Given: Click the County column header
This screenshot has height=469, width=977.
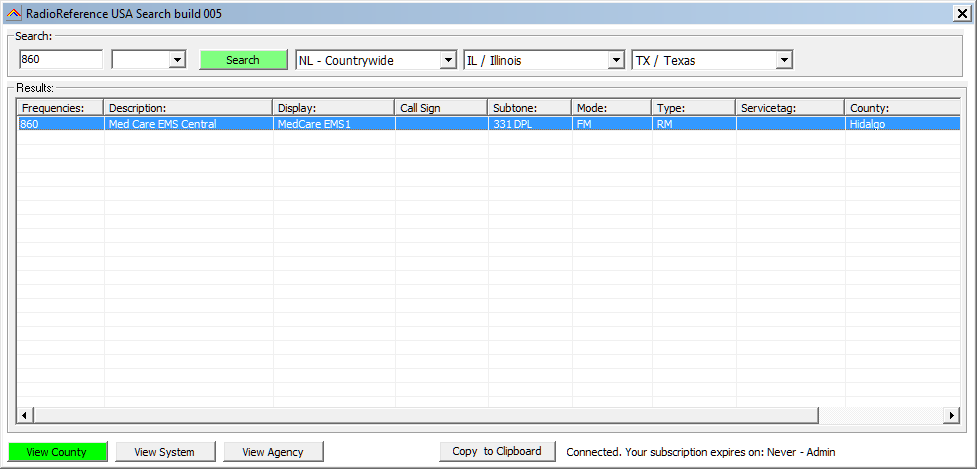Looking at the screenshot, I should pyautogui.click(x=902, y=108).
